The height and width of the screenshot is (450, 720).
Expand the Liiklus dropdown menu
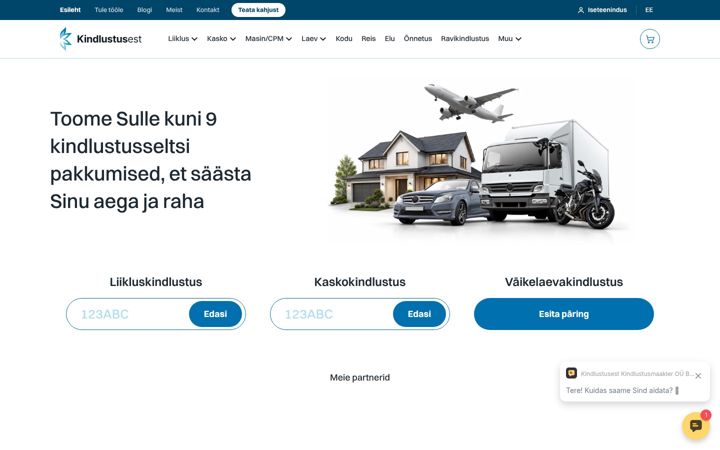tap(182, 39)
